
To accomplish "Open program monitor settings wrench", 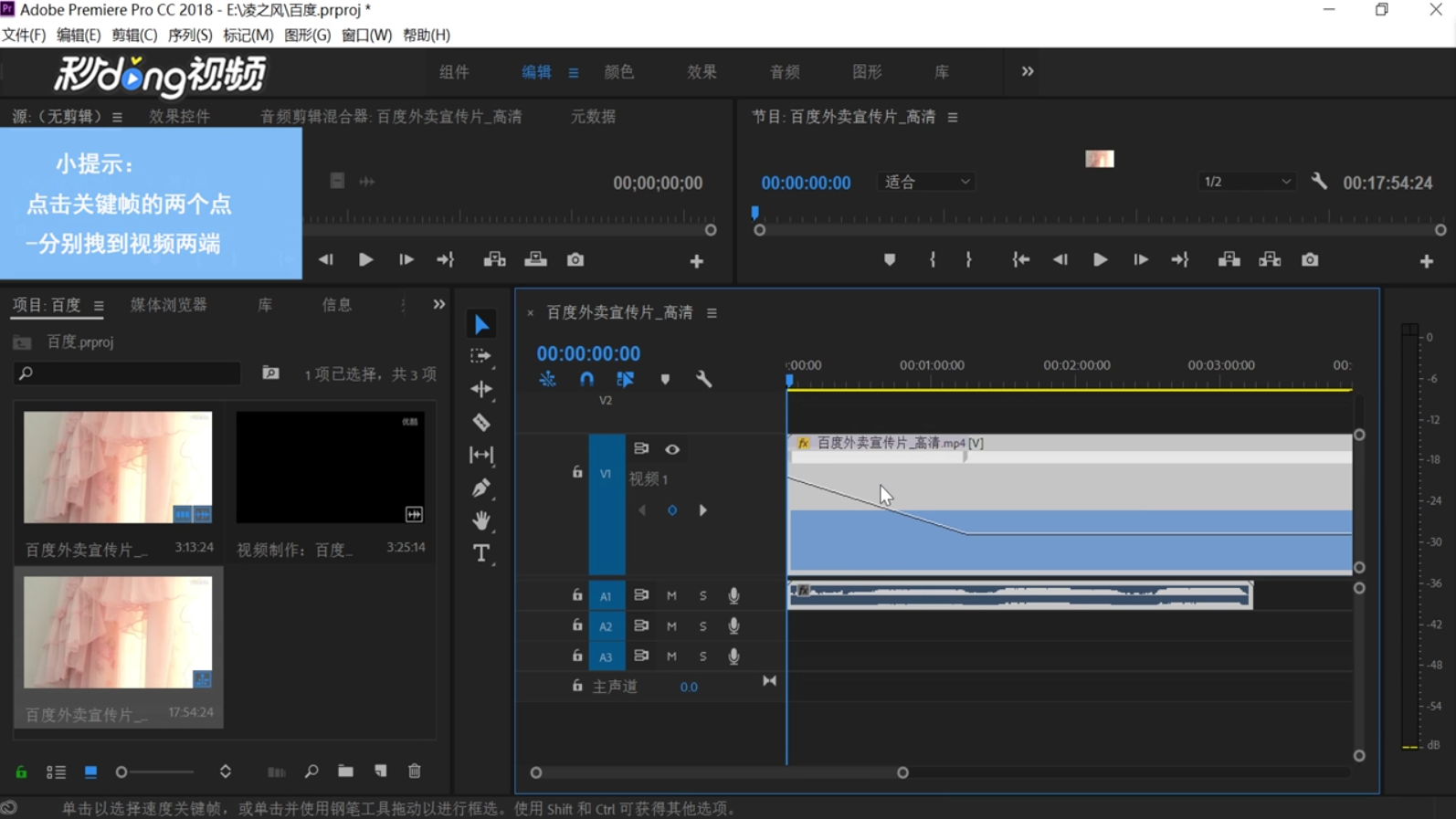I will pyautogui.click(x=1319, y=181).
